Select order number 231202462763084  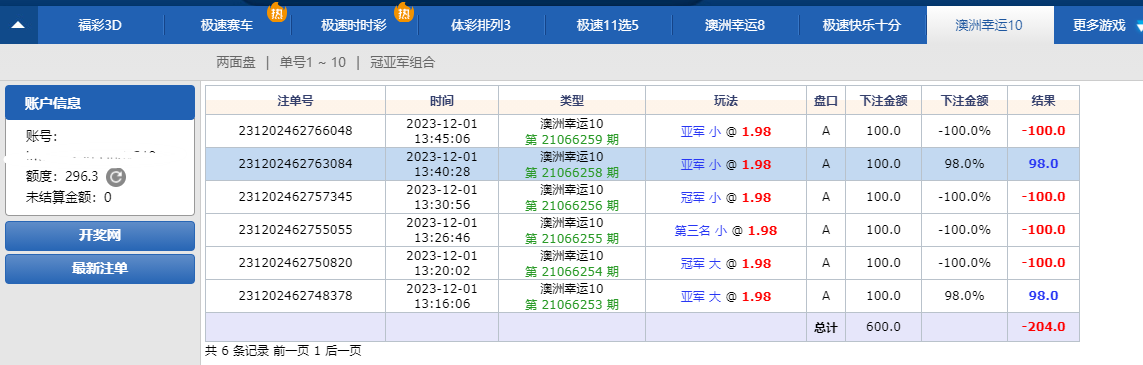pos(295,164)
